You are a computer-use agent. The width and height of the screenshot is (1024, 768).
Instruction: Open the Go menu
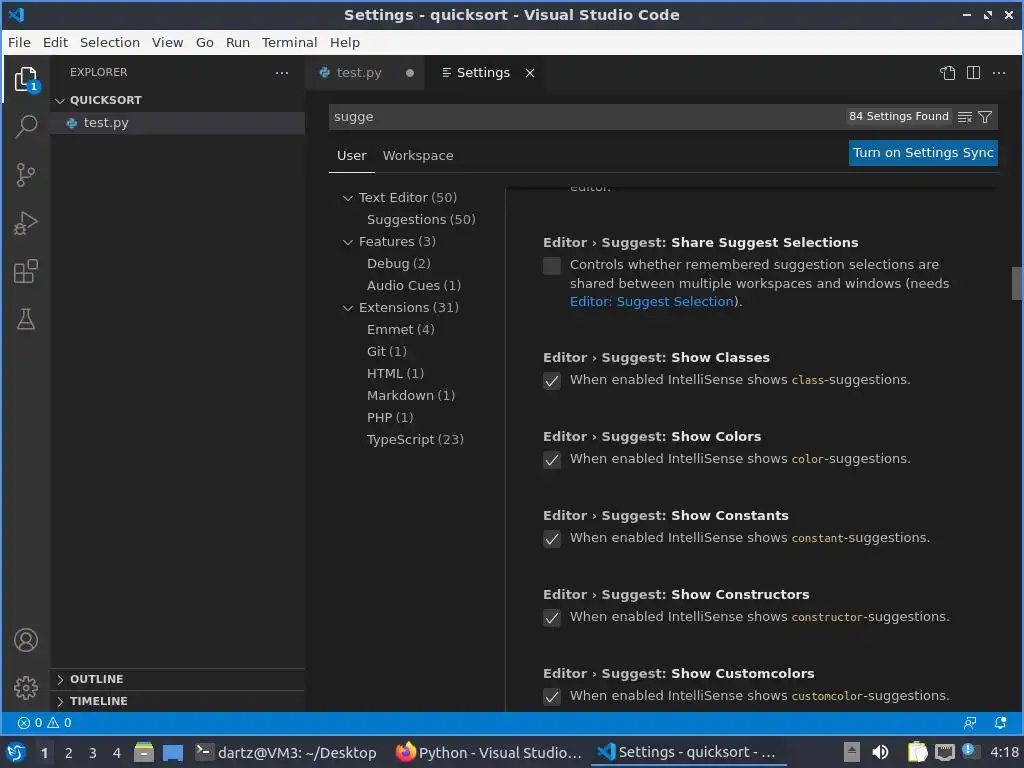click(x=204, y=42)
